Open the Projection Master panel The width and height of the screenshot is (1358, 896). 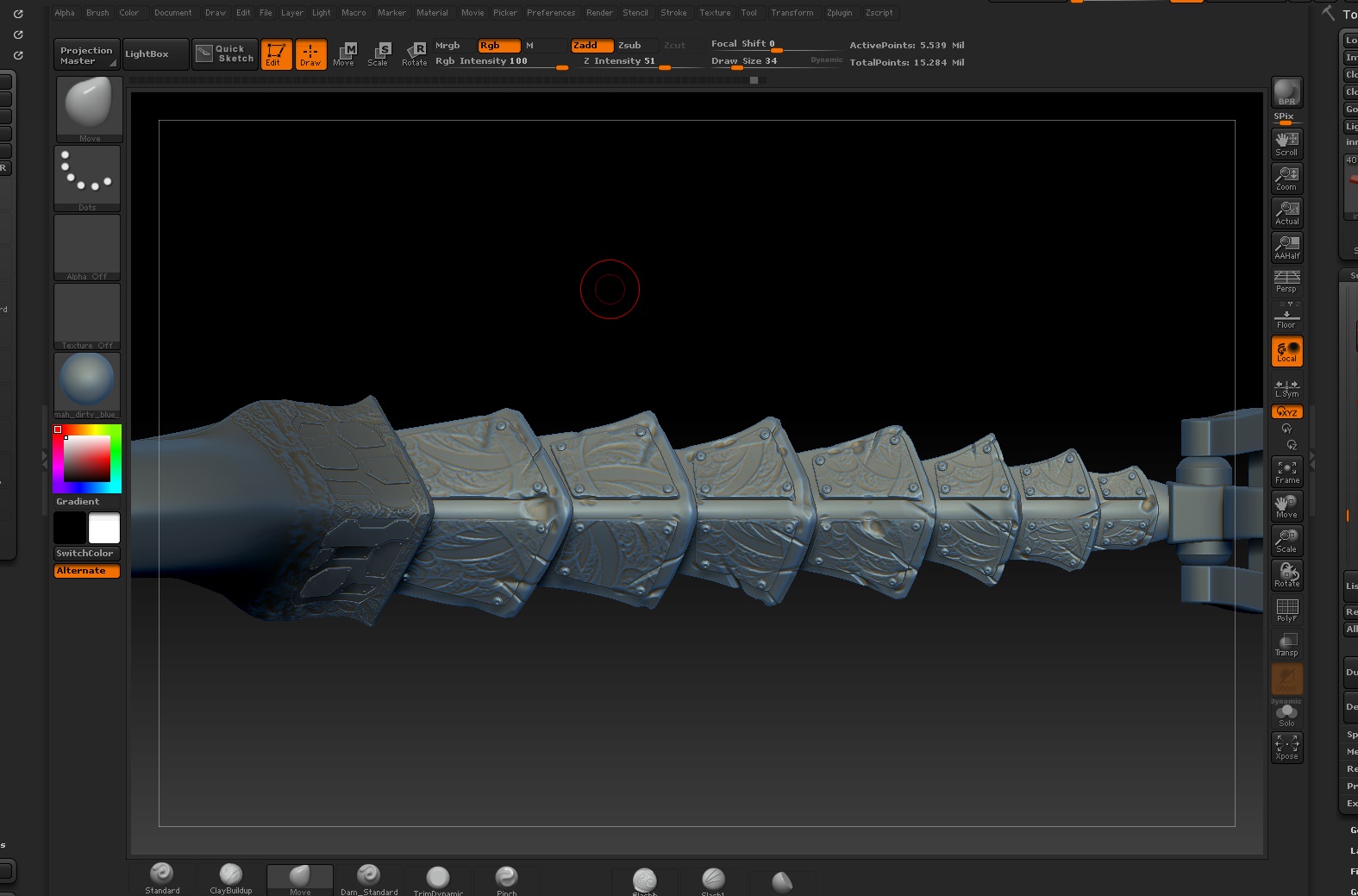tap(86, 55)
